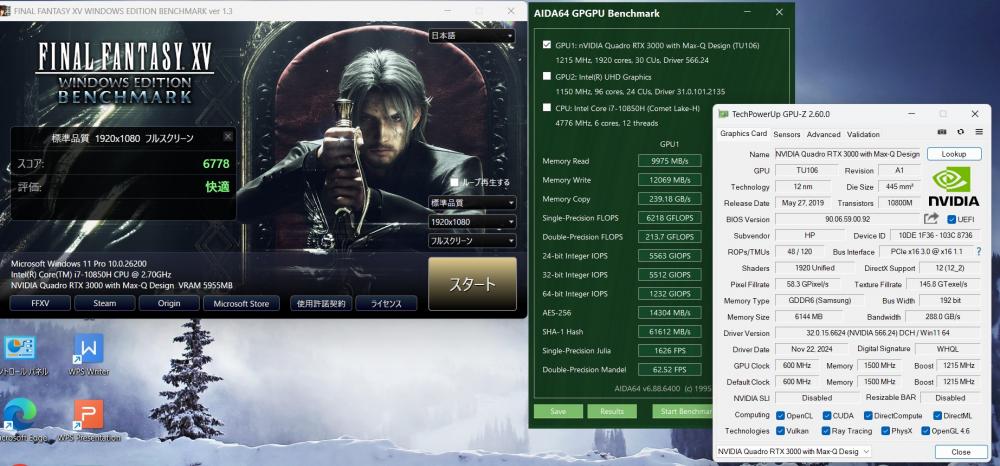Enable the ループ再生する loop checkbox
1000x466 pixels.
[x=455, y=182]
